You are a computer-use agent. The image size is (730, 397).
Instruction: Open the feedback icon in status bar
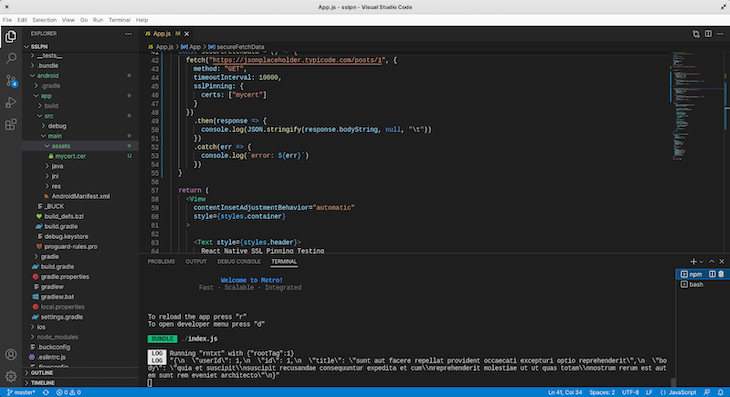[x=707, y=392]
